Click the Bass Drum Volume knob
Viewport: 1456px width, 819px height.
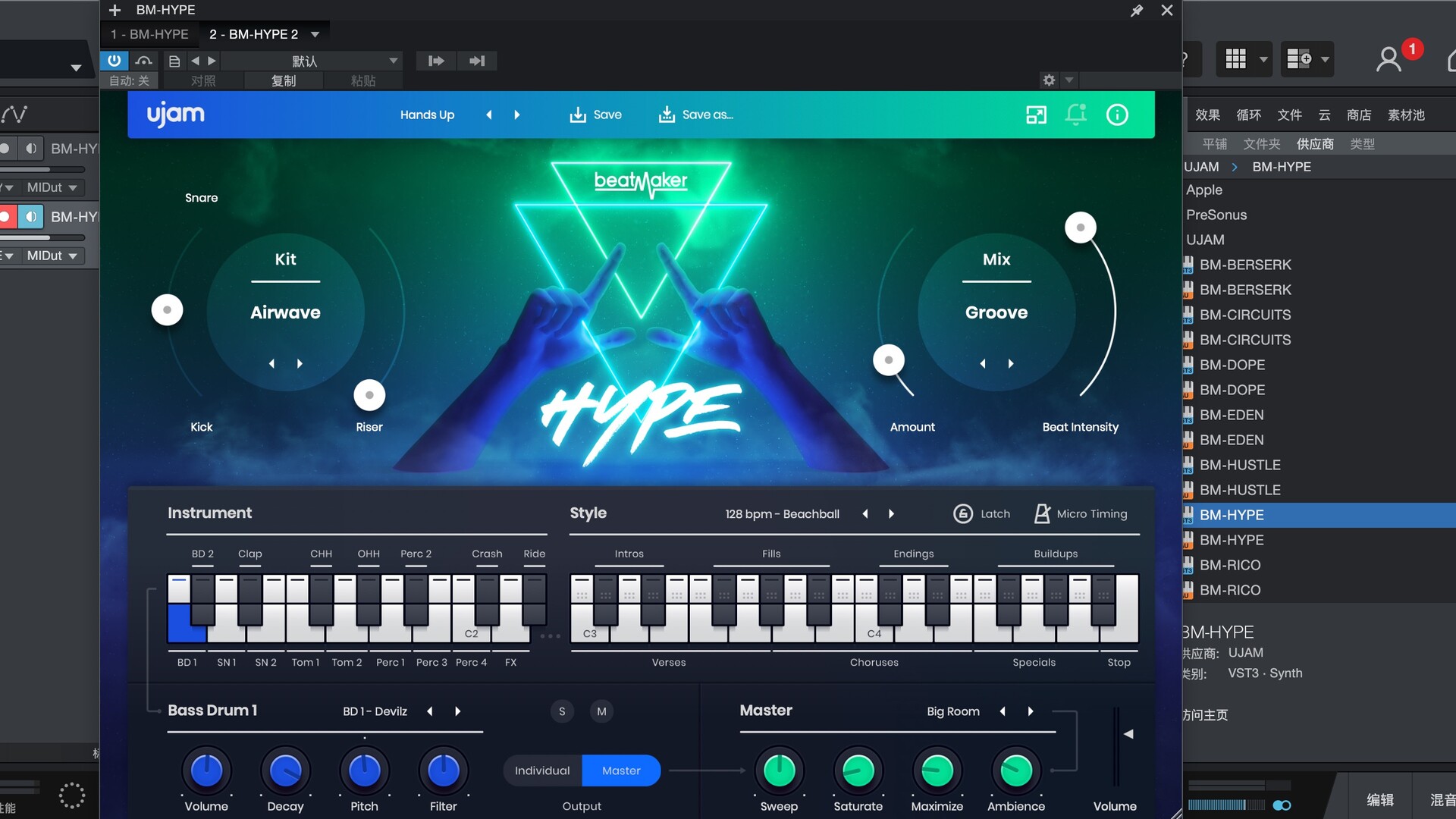(x=206, y=770)
